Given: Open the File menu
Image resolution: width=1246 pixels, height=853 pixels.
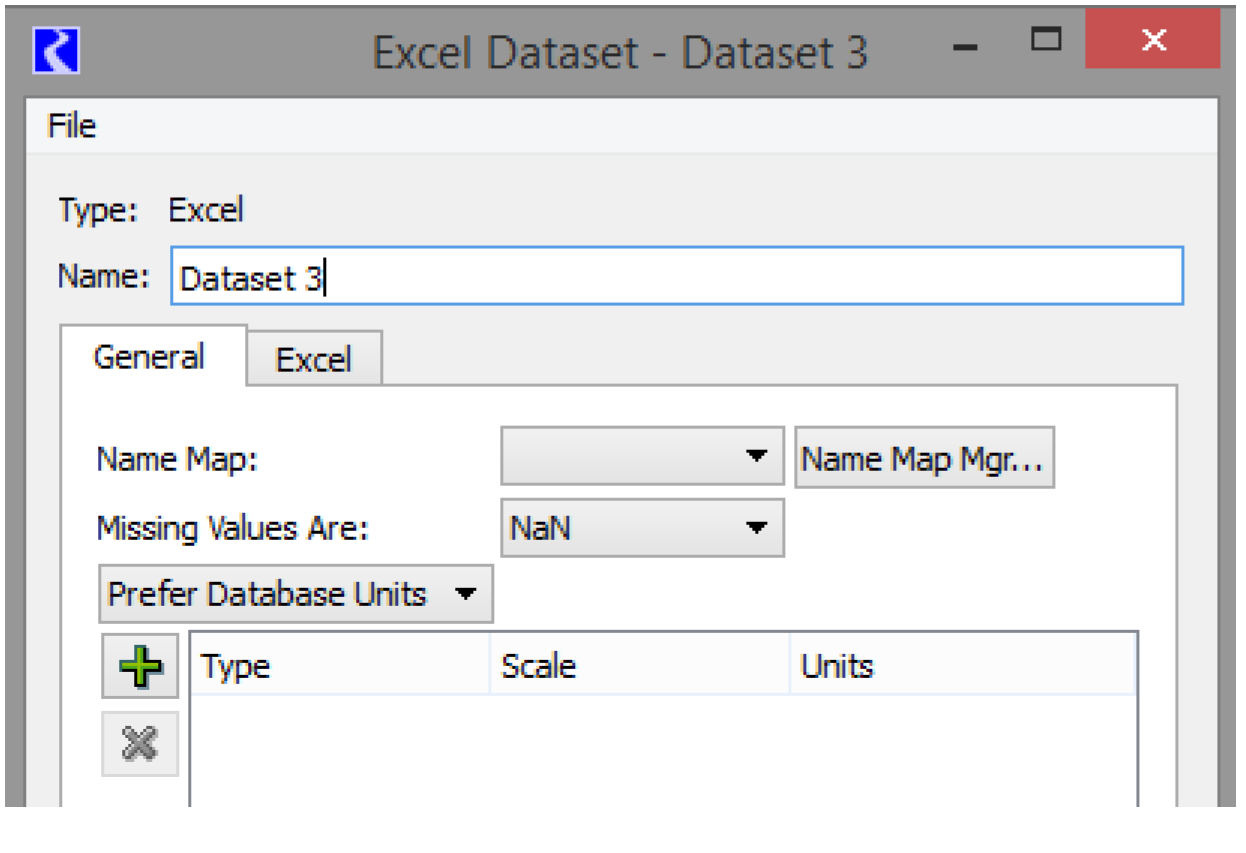Looking at the screenshot, I should coord(72,126).
